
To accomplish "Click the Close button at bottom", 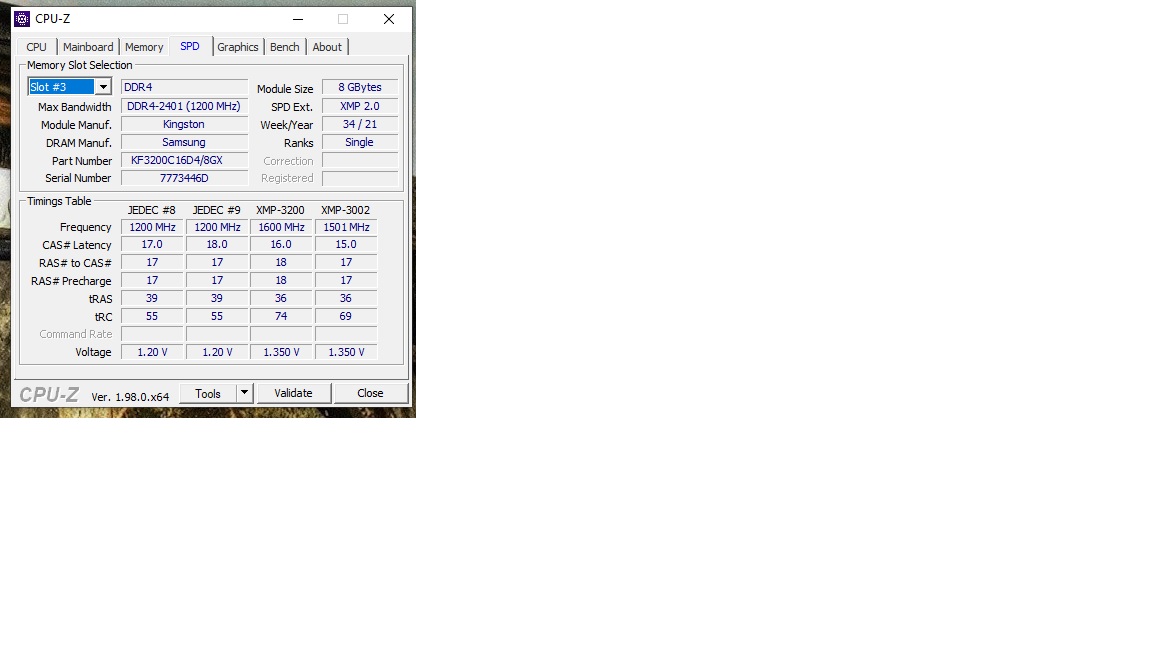I will pos(370,393).
